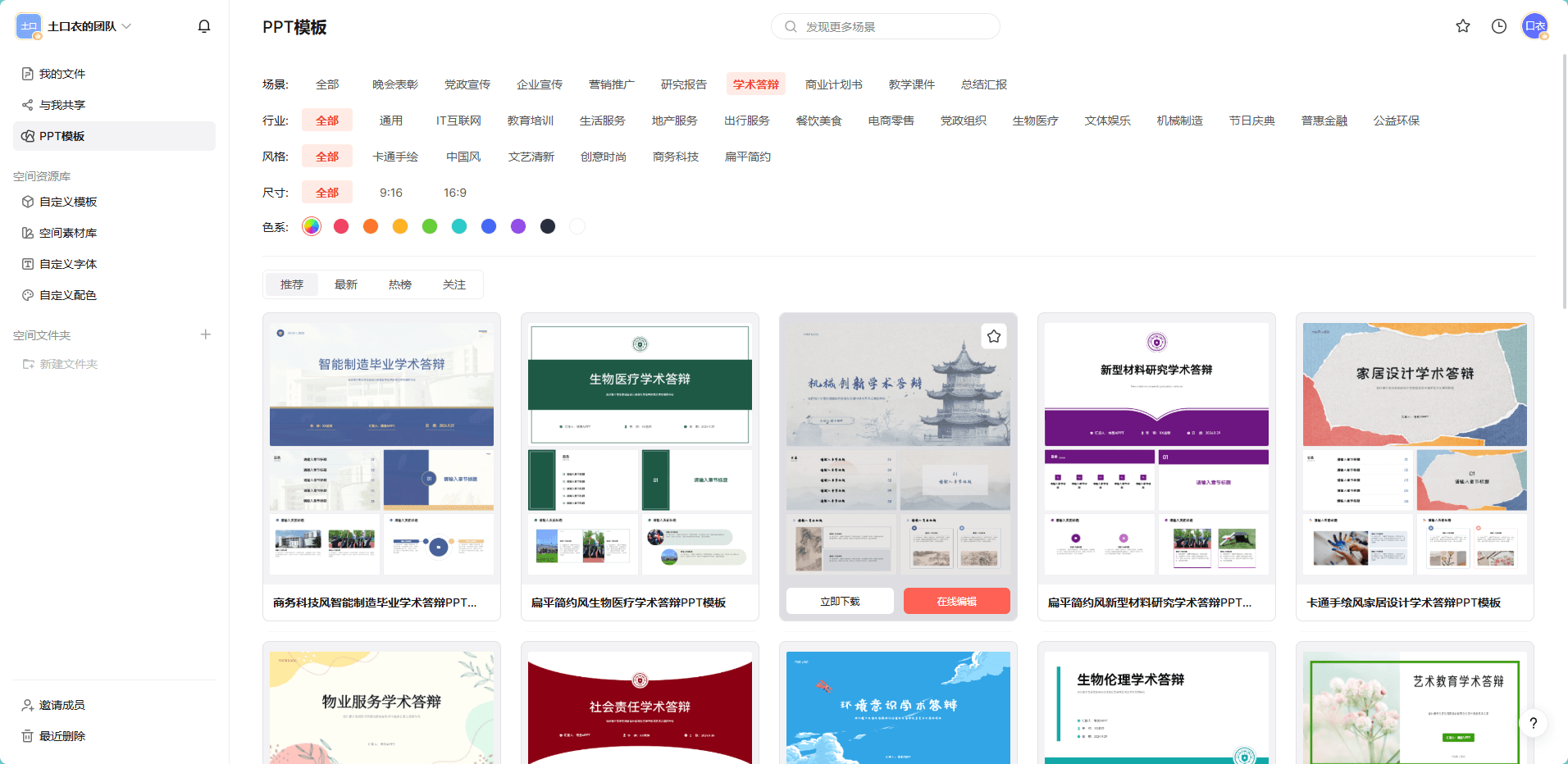Click 邀请成员
This screenshot has width=1568, height=764.
coord(114,705)
